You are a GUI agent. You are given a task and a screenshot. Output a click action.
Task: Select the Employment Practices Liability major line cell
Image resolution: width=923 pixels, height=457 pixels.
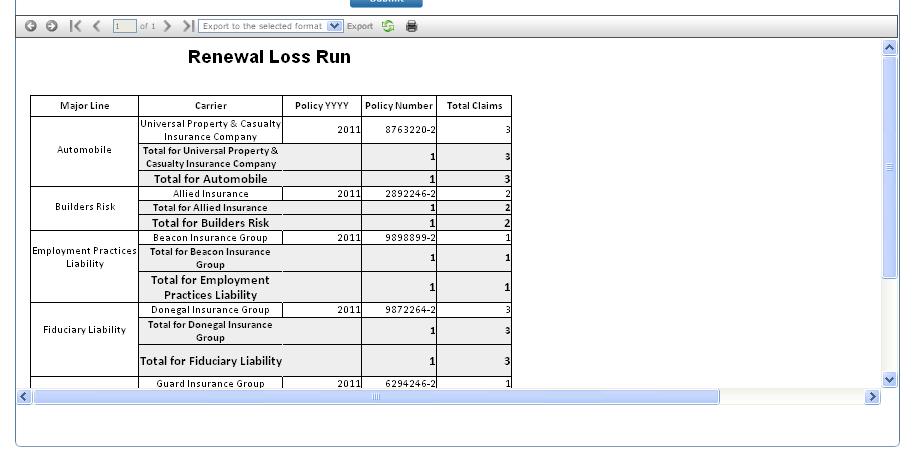point(85,267)
